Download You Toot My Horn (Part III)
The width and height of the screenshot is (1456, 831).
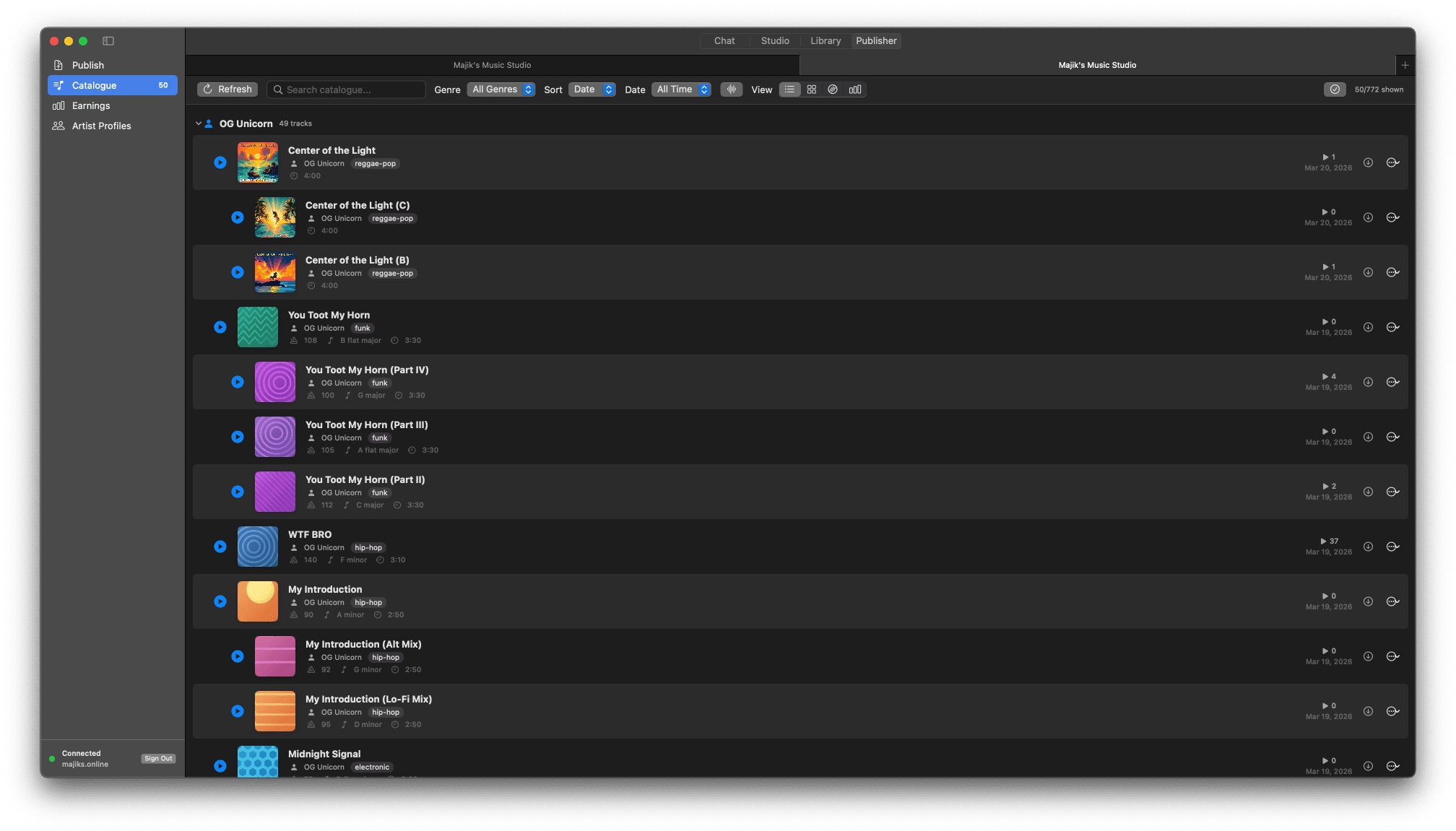tap(1368, 437)
